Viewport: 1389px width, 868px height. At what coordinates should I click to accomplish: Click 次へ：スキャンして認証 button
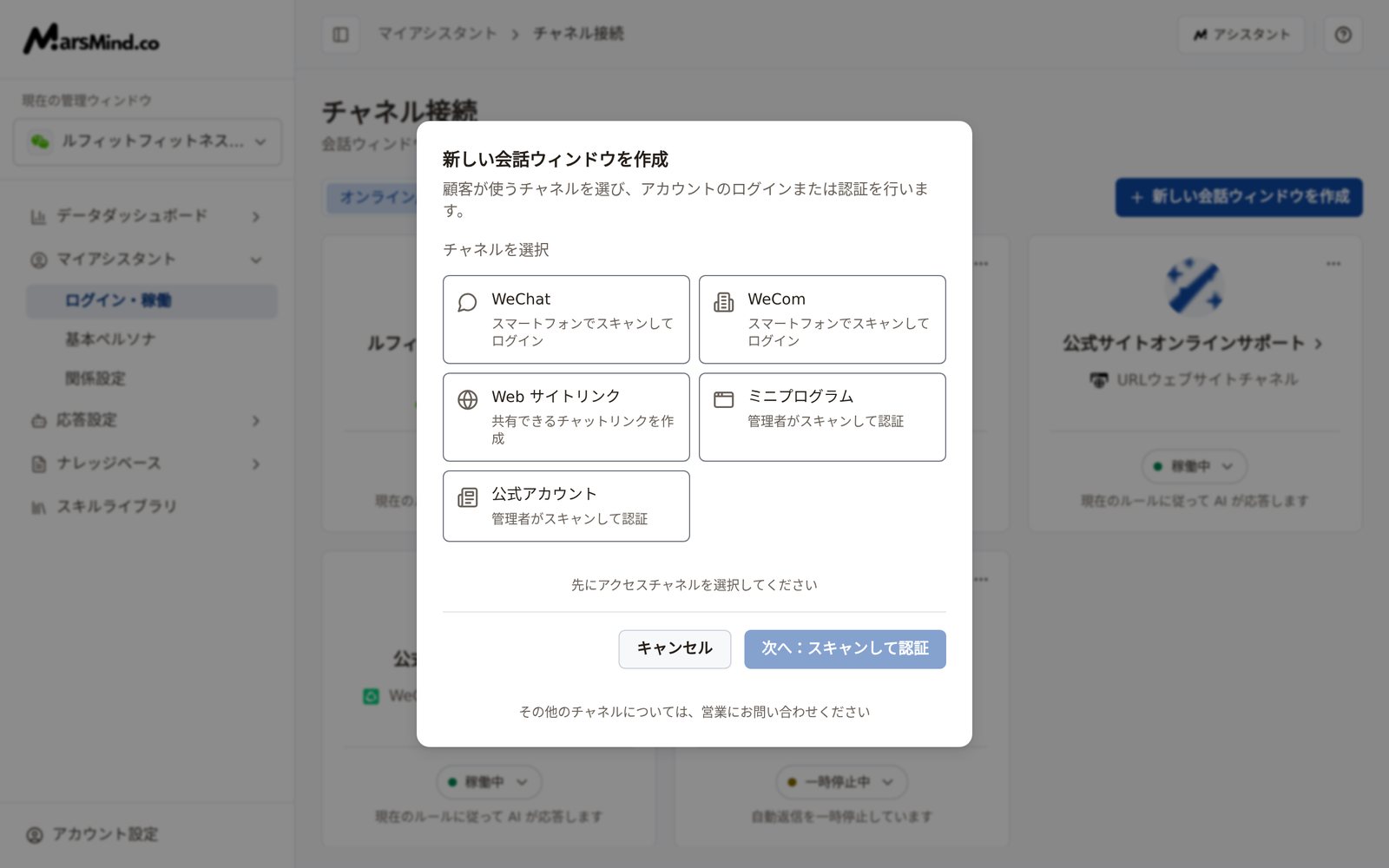[x=845, y=648]
